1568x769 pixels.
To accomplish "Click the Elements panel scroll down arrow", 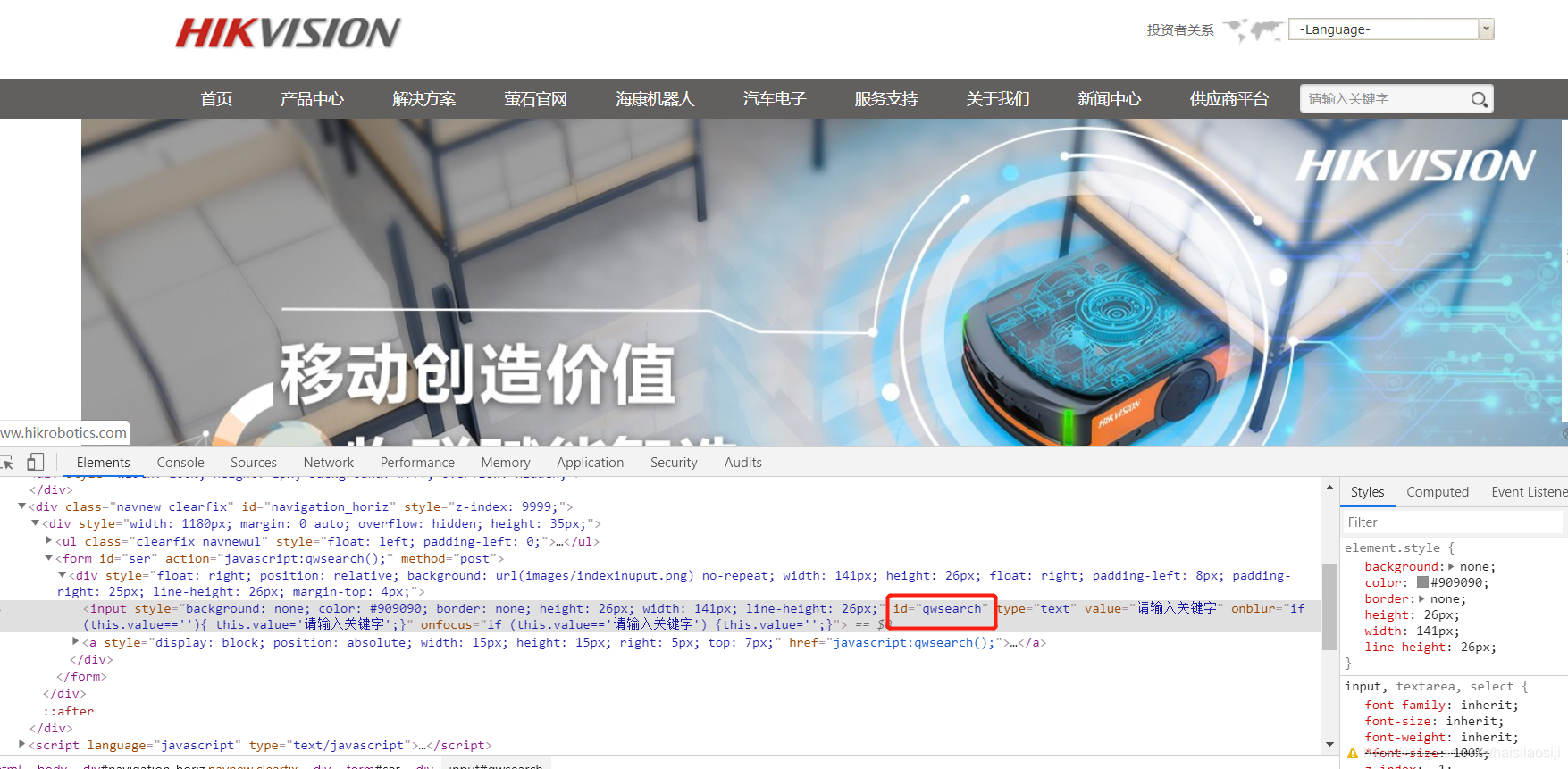I will [x=1329, y=744].
